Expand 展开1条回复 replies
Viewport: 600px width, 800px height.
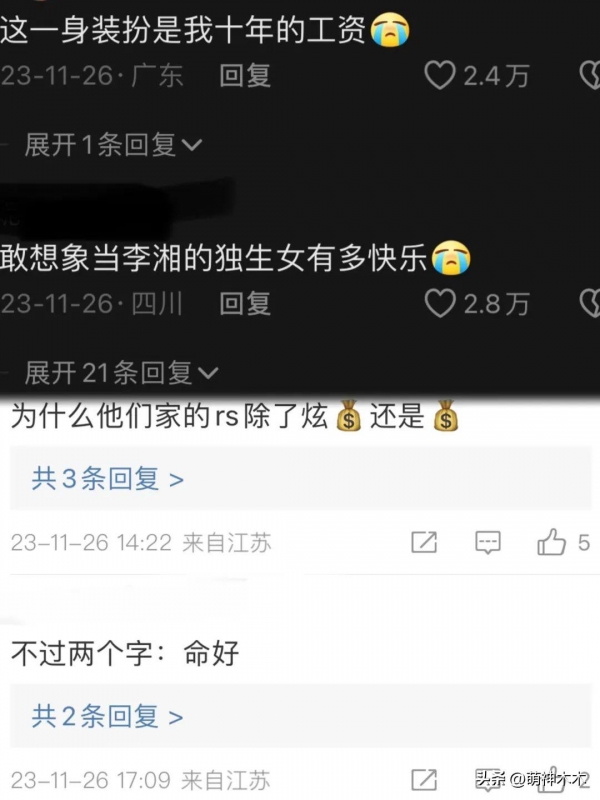pos(113,145)
